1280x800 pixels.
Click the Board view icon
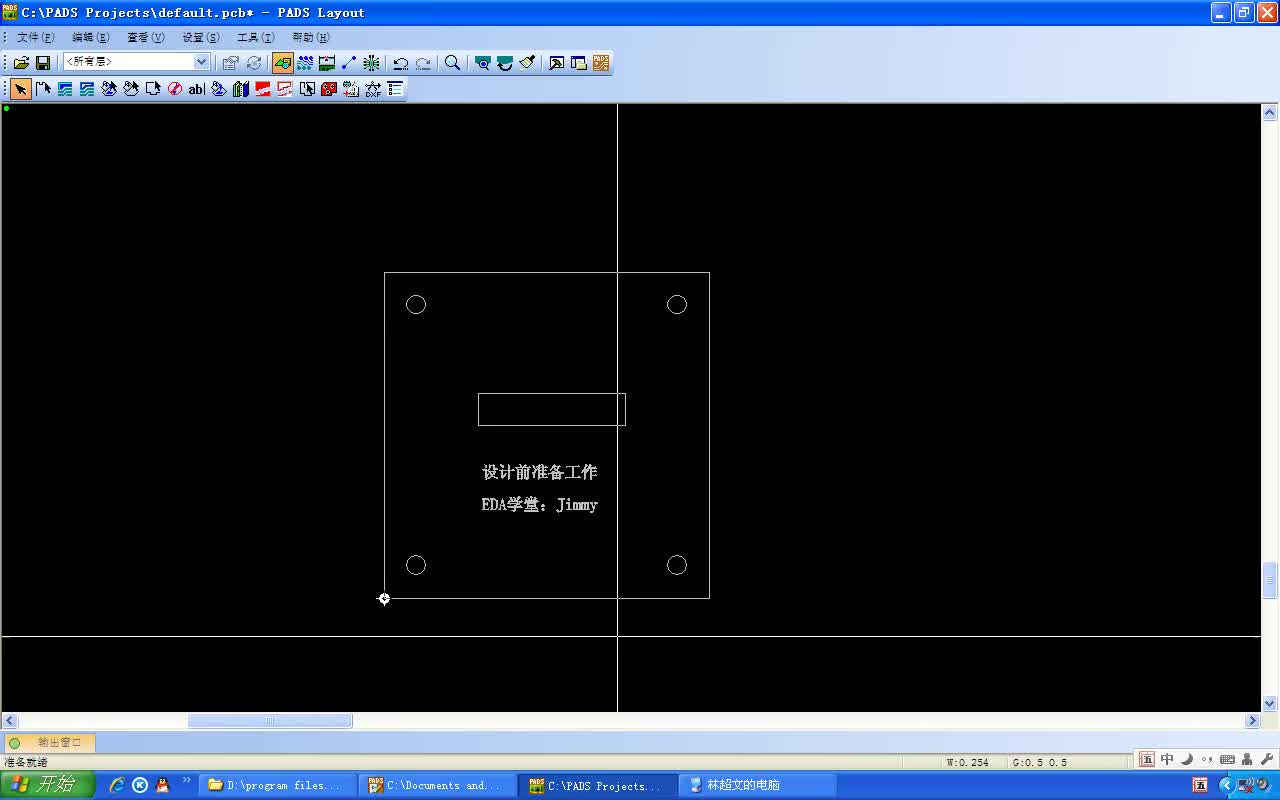coord(483,62)
